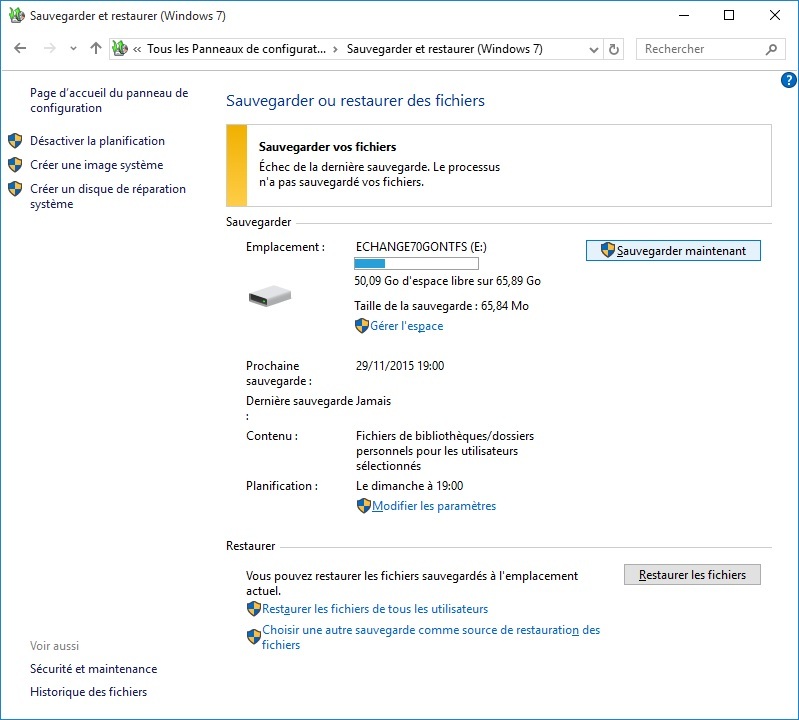Click Désactiver la planification link
799x720 pixels.
[x=97, y=141]
